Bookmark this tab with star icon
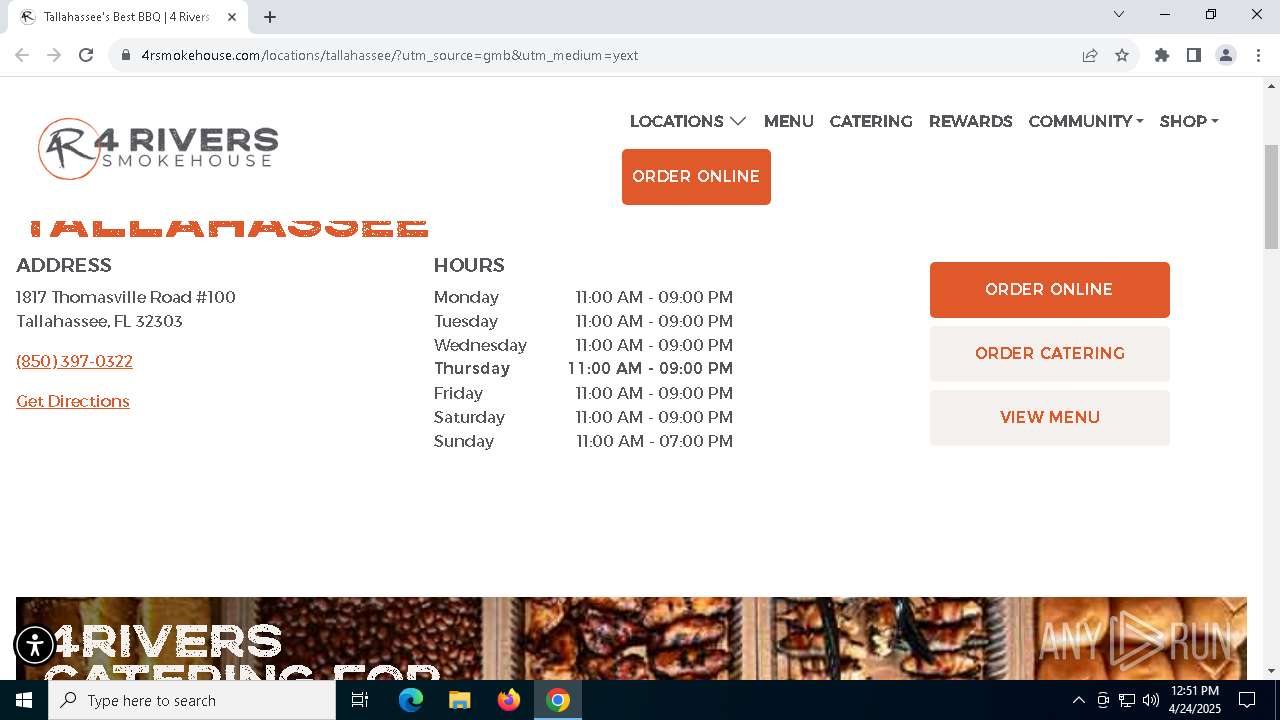The height and width of the screenshot is (720, 1280). [1122, 55]
